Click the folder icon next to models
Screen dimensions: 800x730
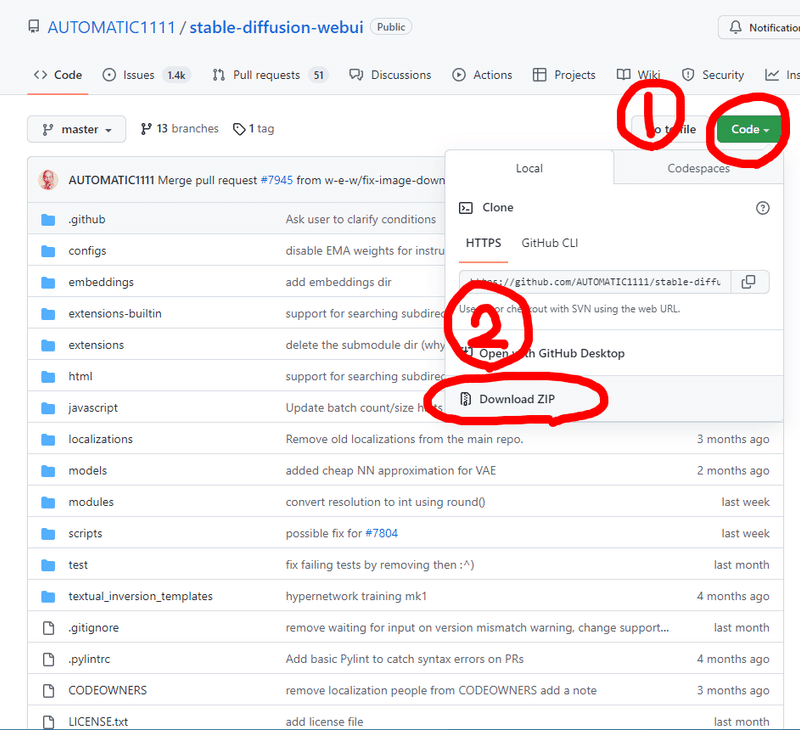(x=48, y=471)
